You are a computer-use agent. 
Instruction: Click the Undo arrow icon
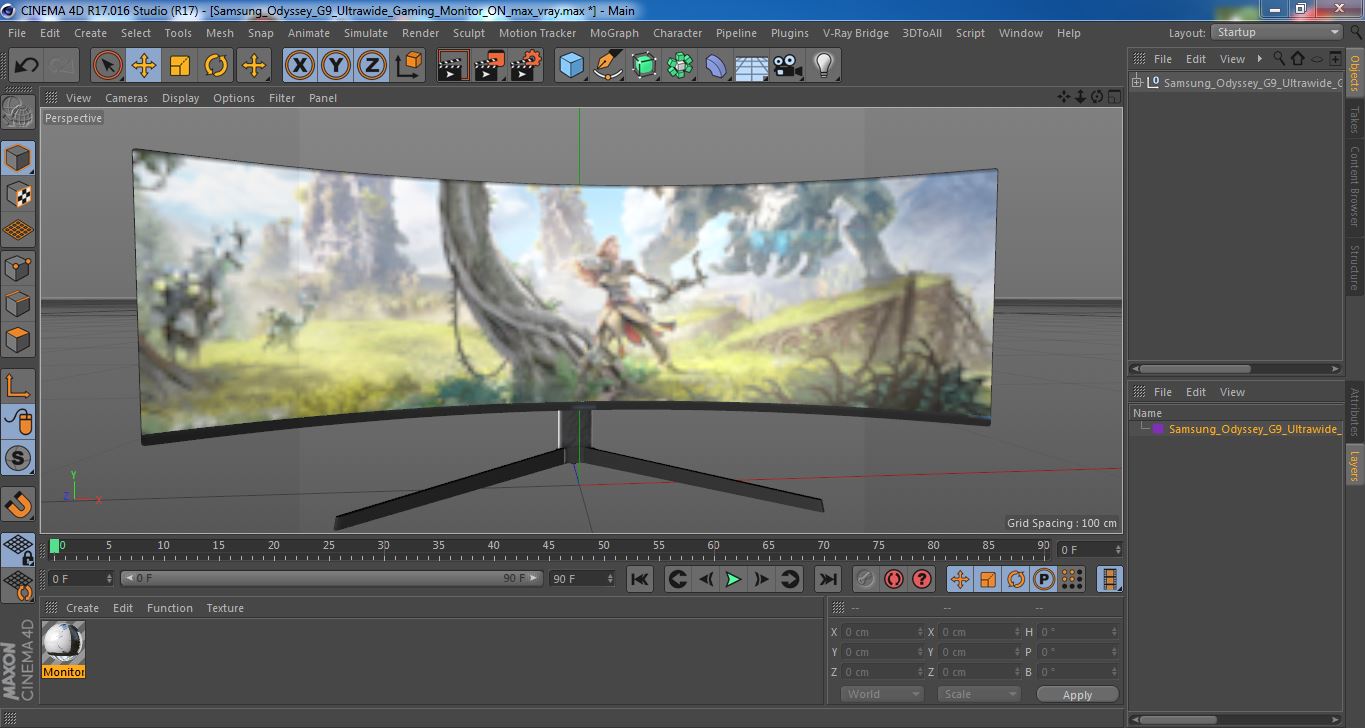26,66
